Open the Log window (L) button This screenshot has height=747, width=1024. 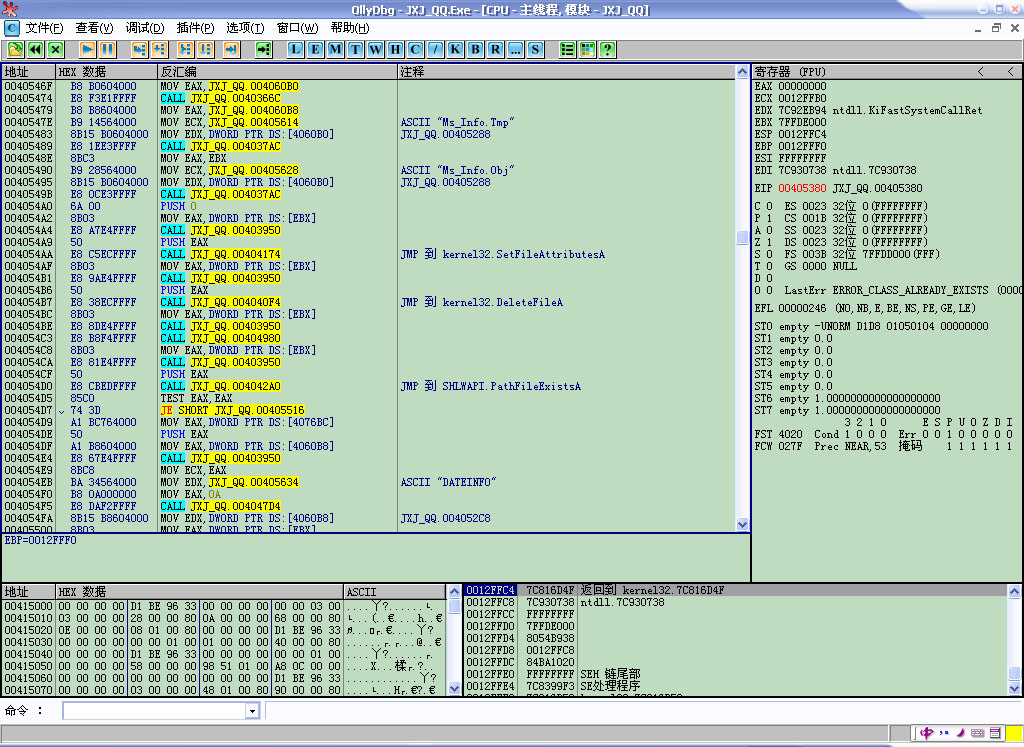click(296, 49)
